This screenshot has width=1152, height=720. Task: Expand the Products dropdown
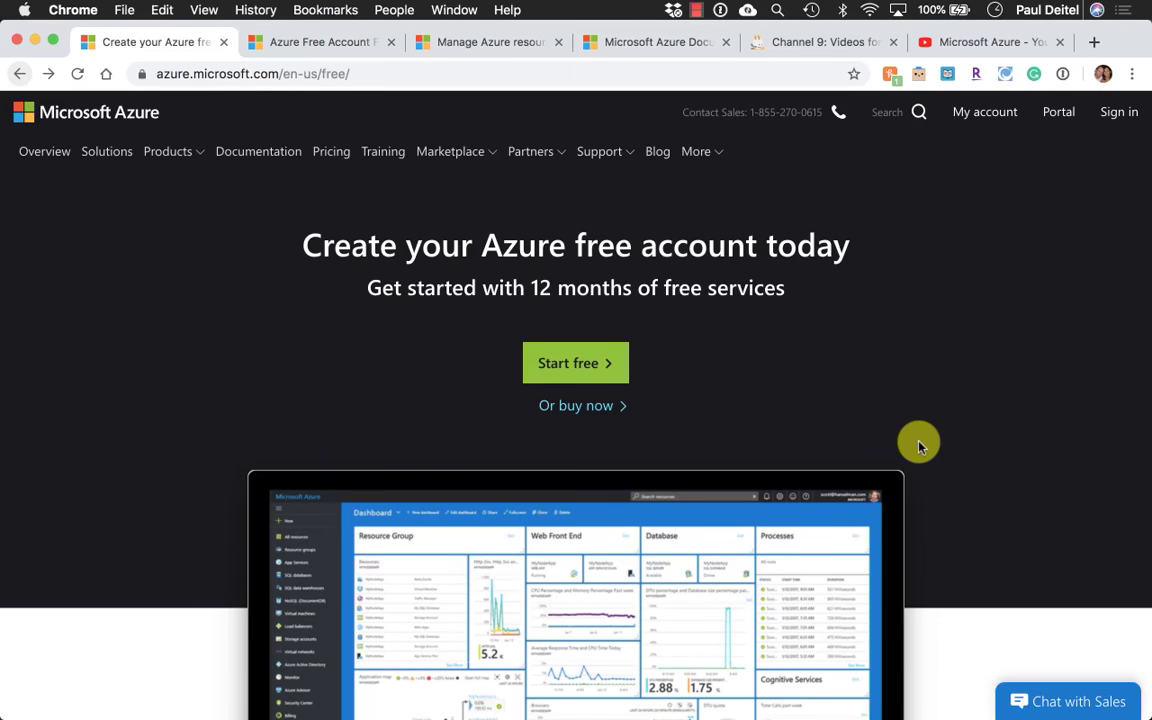(173, 151)
